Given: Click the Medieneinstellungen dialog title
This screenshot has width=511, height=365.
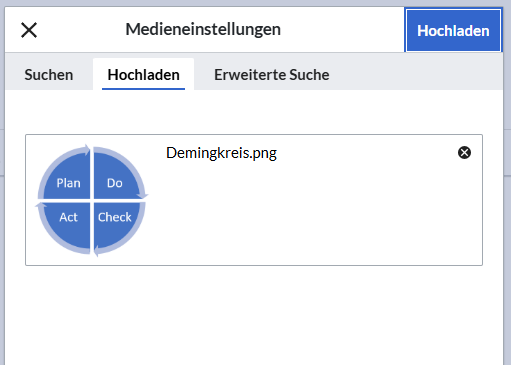Looking at the screenshot, I should [x=203, y=29].
